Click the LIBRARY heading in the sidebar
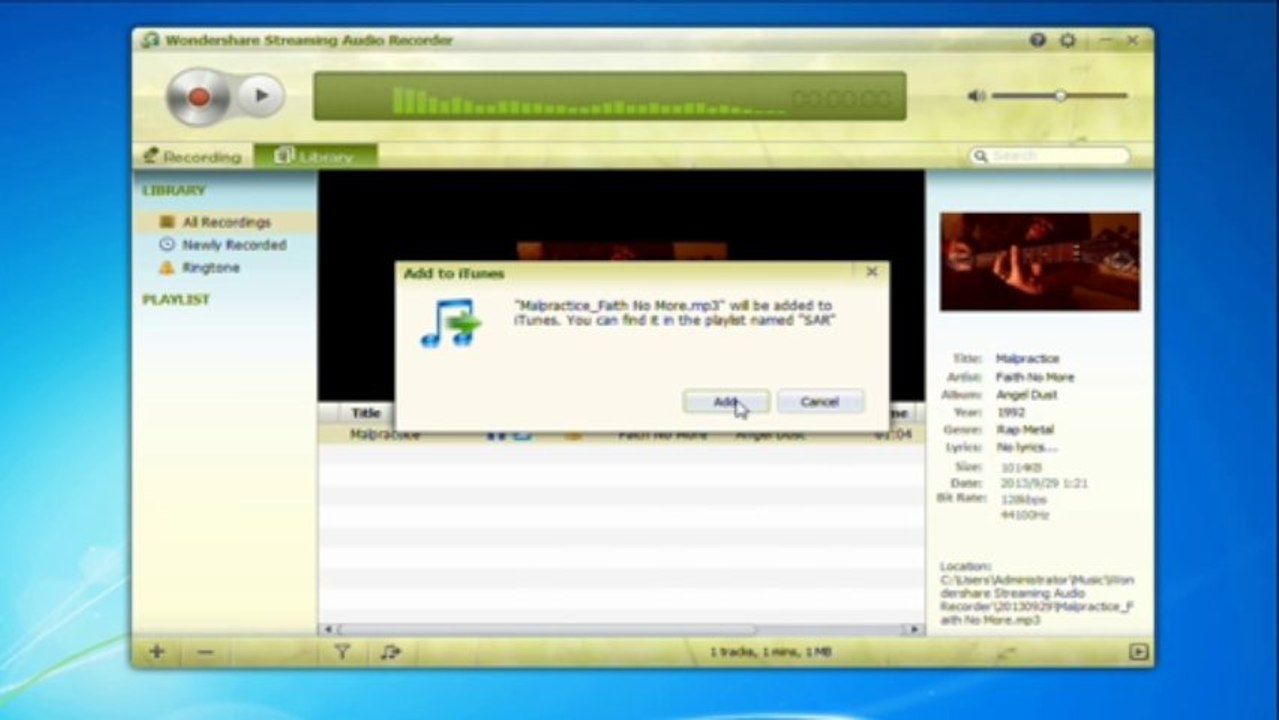 pos(174,190)
